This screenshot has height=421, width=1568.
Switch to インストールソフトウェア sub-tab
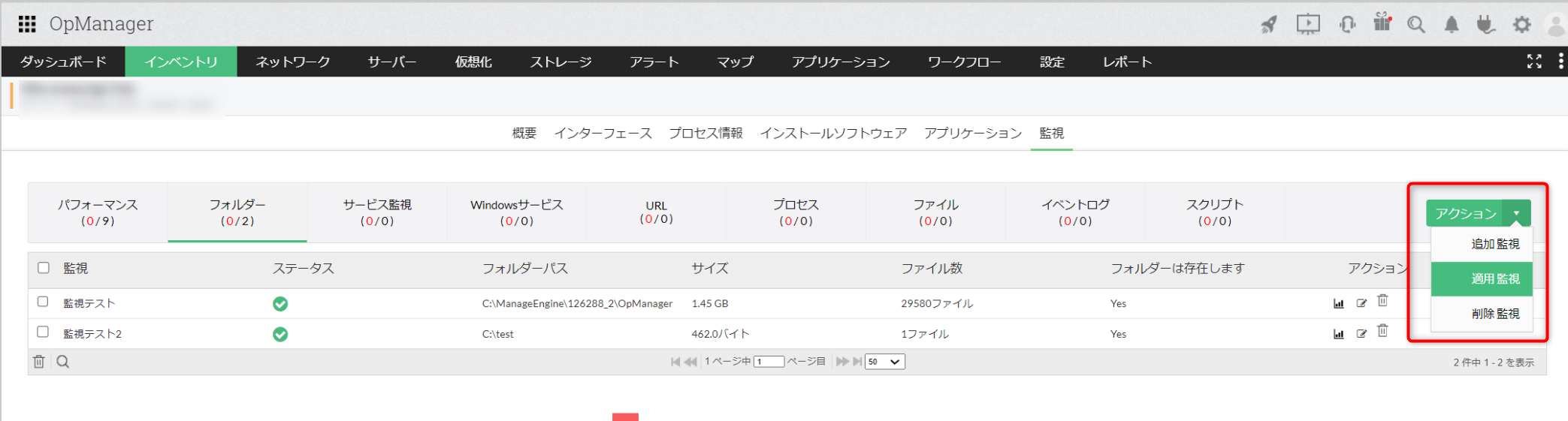click(x=833, y=134)
